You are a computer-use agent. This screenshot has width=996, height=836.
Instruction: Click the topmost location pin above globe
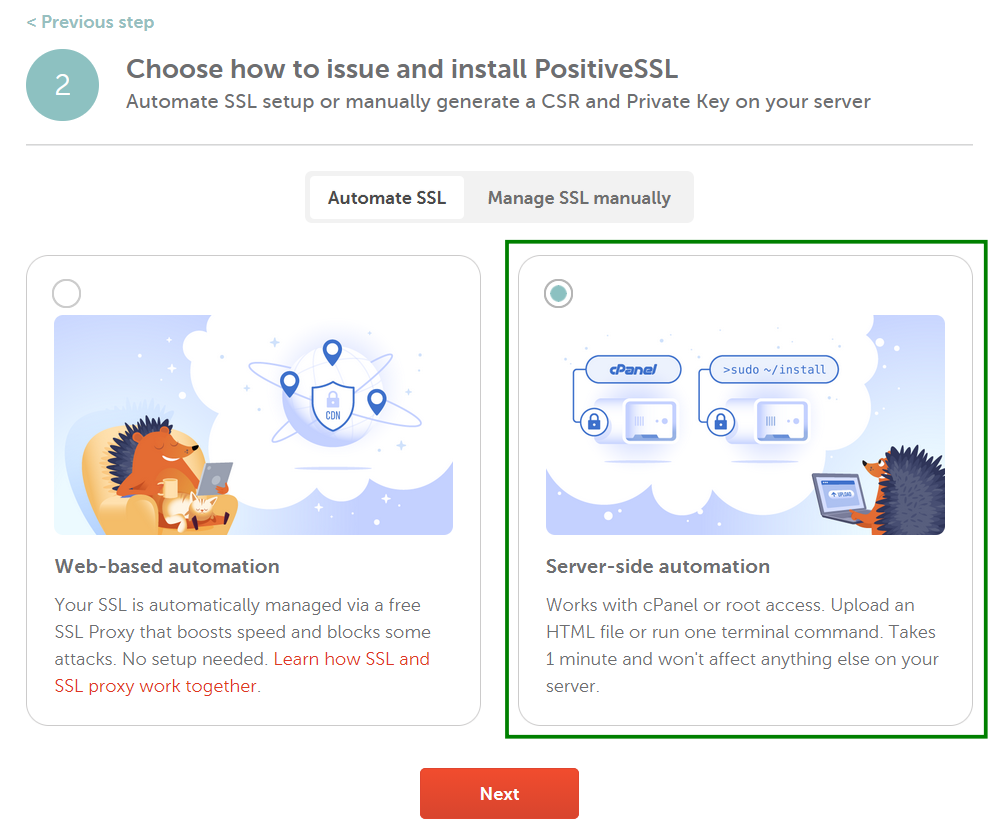[x=332, y=352]
